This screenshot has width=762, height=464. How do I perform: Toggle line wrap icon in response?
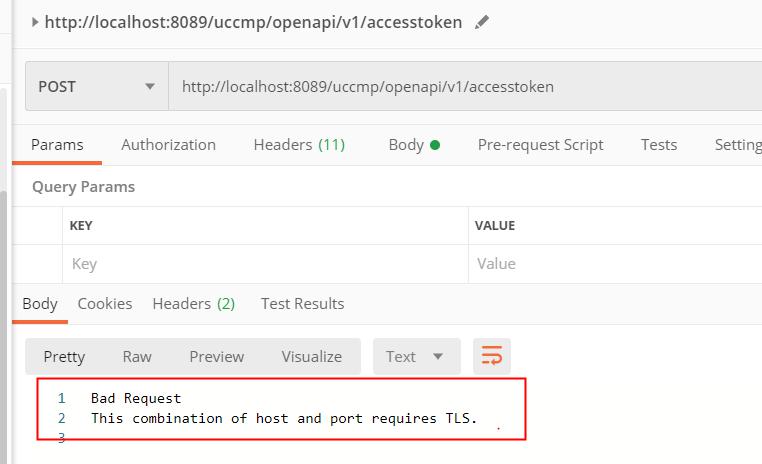click(x=492, y=356)
